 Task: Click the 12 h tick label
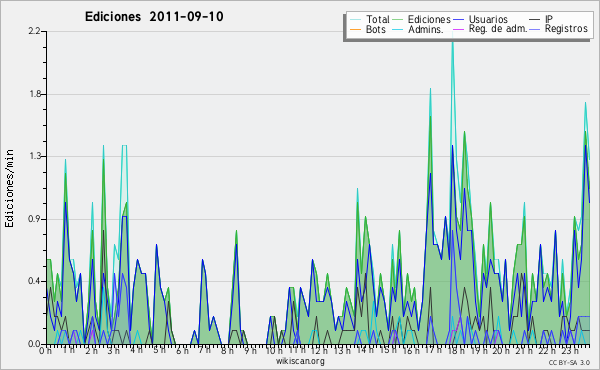tap(319, 351)
